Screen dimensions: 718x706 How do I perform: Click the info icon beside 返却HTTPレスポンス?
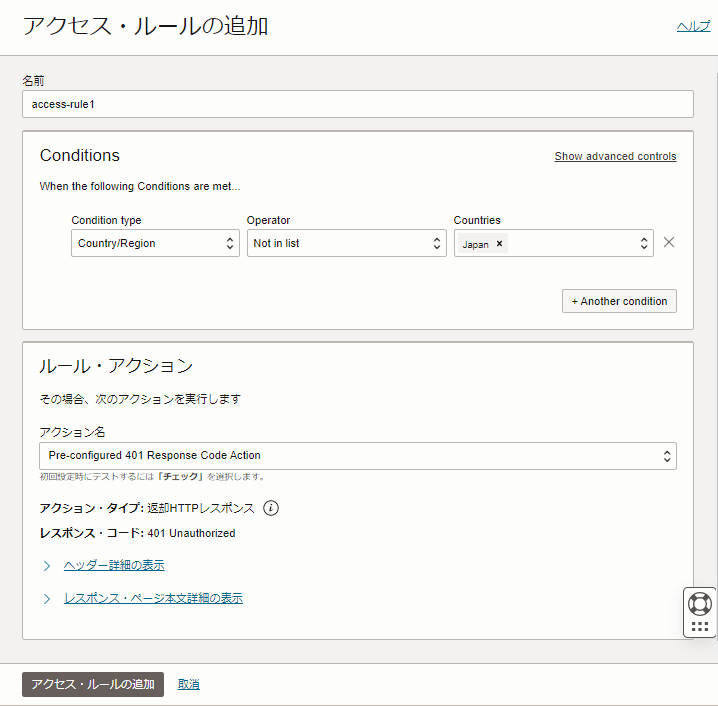(x=271, y=508)
